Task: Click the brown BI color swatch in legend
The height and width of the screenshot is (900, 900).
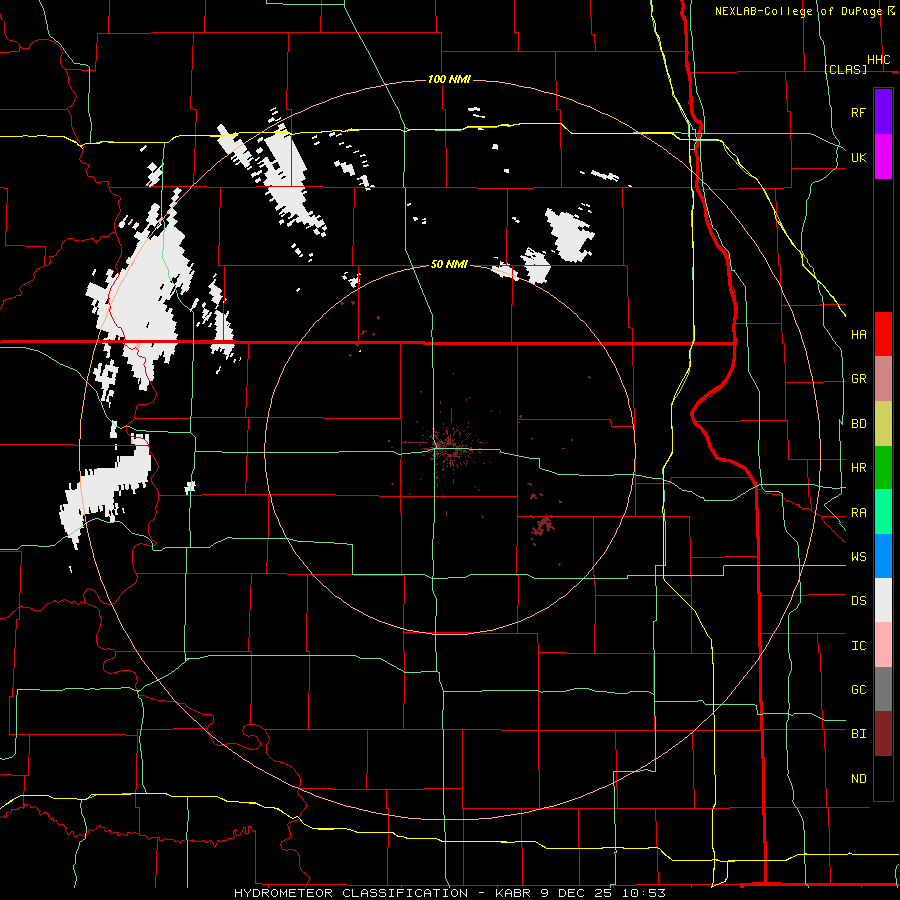Action: point(883,734)
